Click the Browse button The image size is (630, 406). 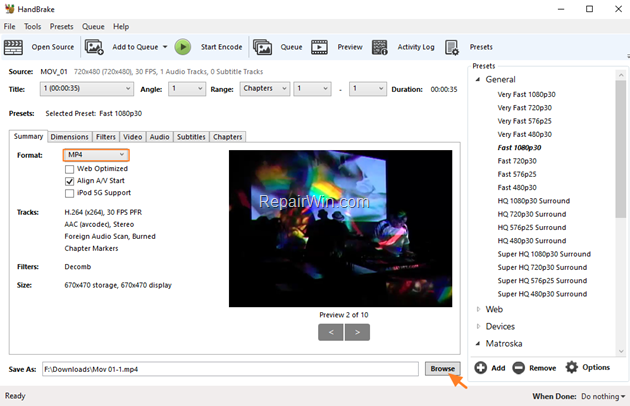tap(443, 369)
